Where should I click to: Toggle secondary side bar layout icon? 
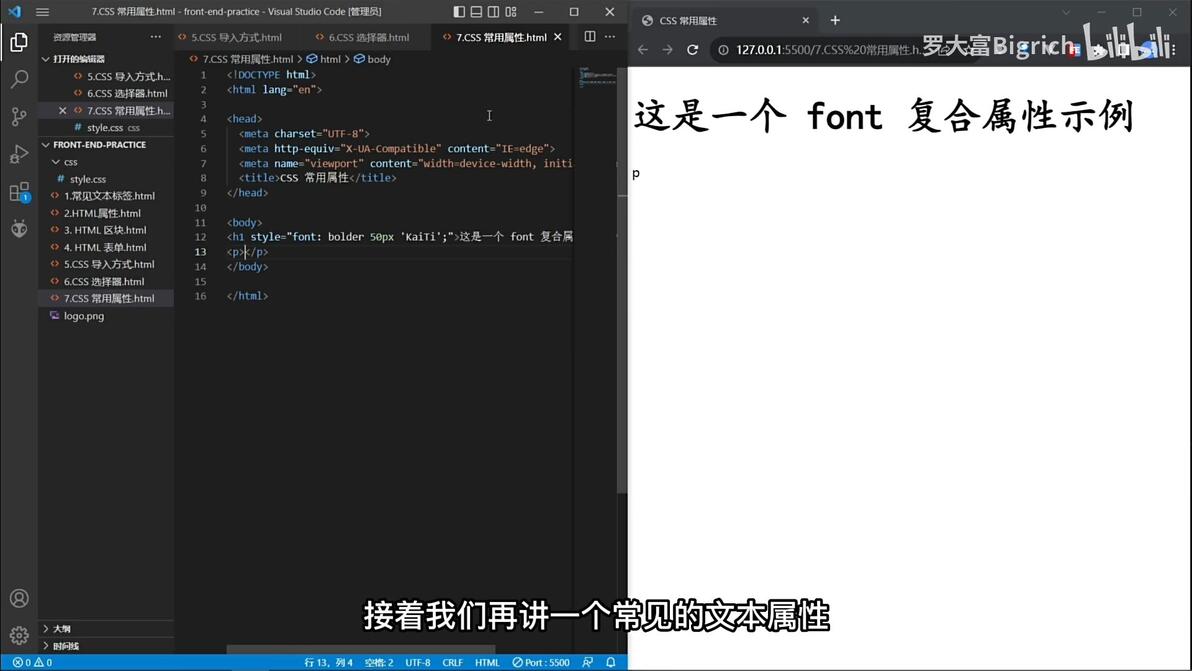493,11
